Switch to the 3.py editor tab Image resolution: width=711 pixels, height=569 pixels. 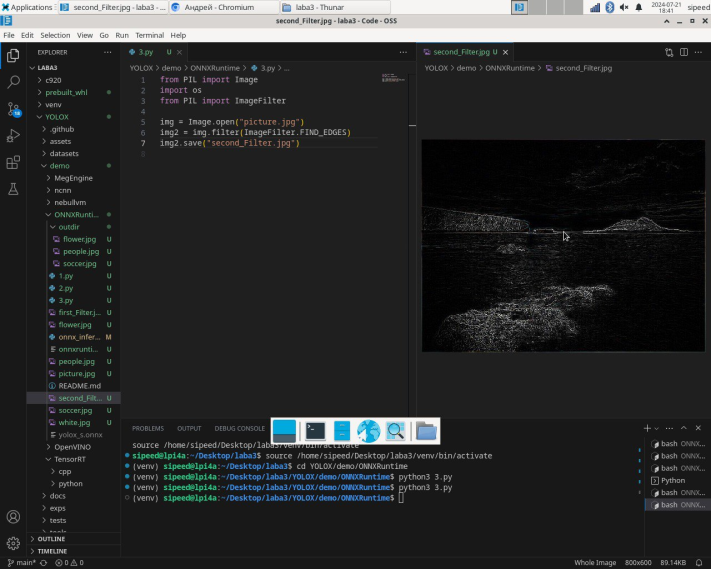pyautogui.click(x=146, y=52)
